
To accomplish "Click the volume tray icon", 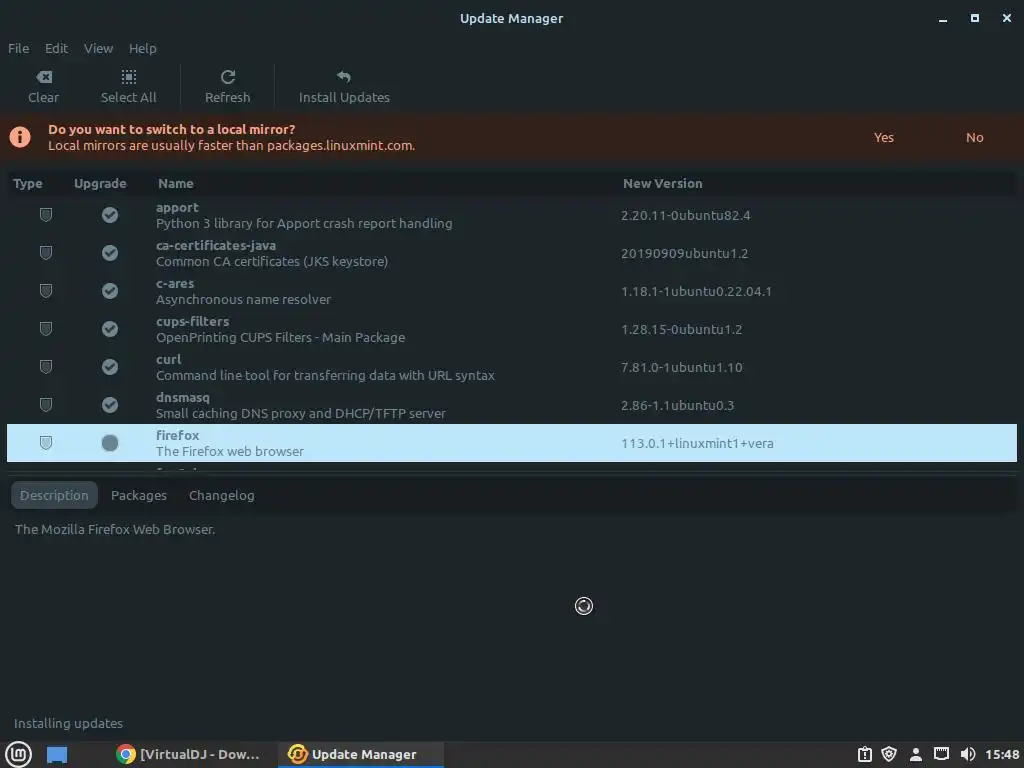I will pyautogui.click(x=968, y=754).
